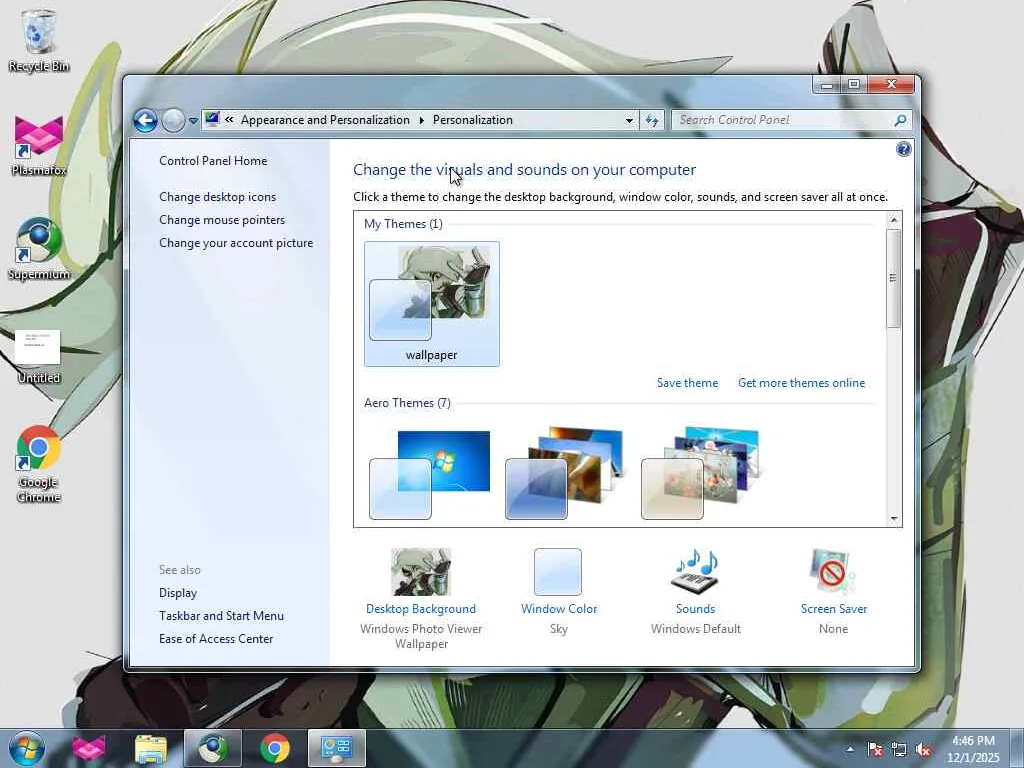The height and width of the screenshot is (768, 1024).
Task: Select the third Aero theme with character art
Action: pyautogui.click(x=701, y=473)
